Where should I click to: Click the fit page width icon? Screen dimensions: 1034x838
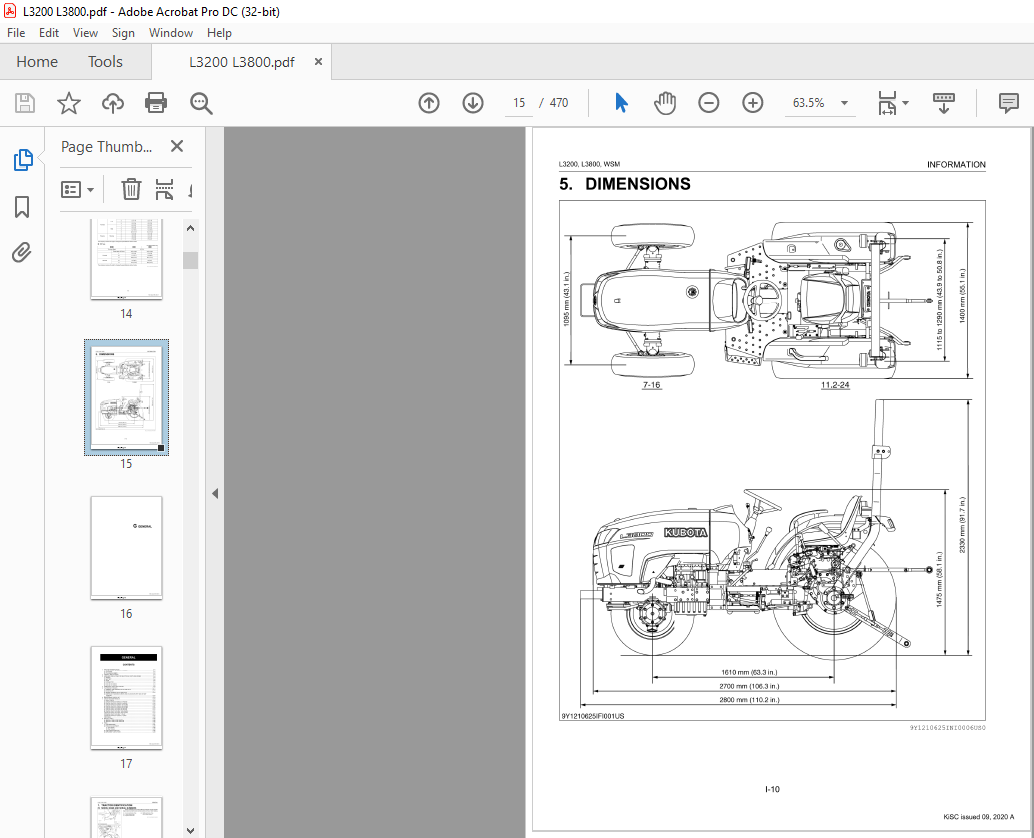click(x=887, y=103)
